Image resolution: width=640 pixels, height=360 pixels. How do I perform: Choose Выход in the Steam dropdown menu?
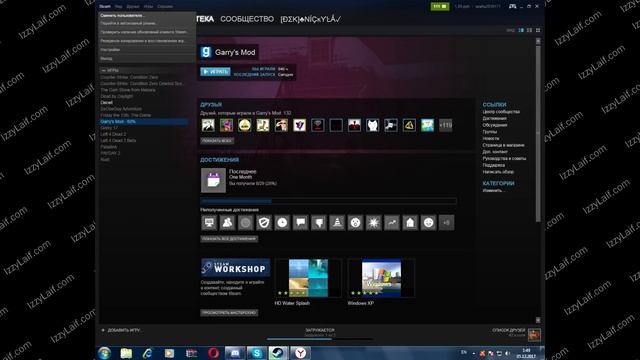[x=106, y=58]
